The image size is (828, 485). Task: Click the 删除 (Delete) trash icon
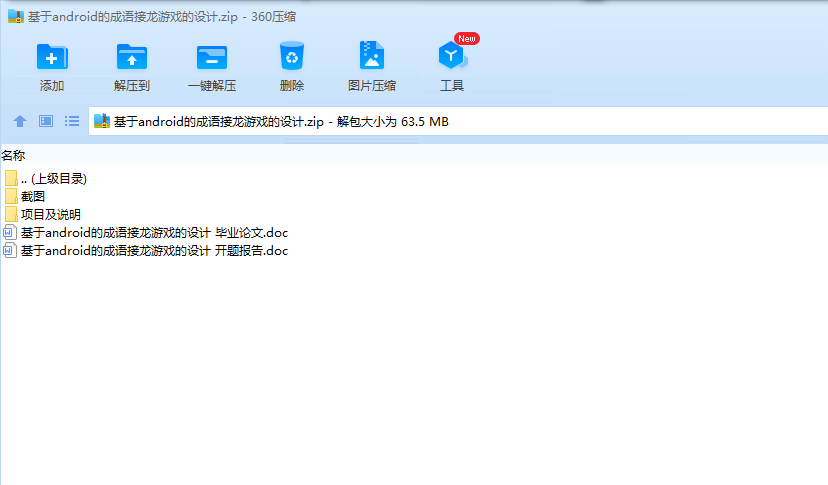[x=291, y=56]
